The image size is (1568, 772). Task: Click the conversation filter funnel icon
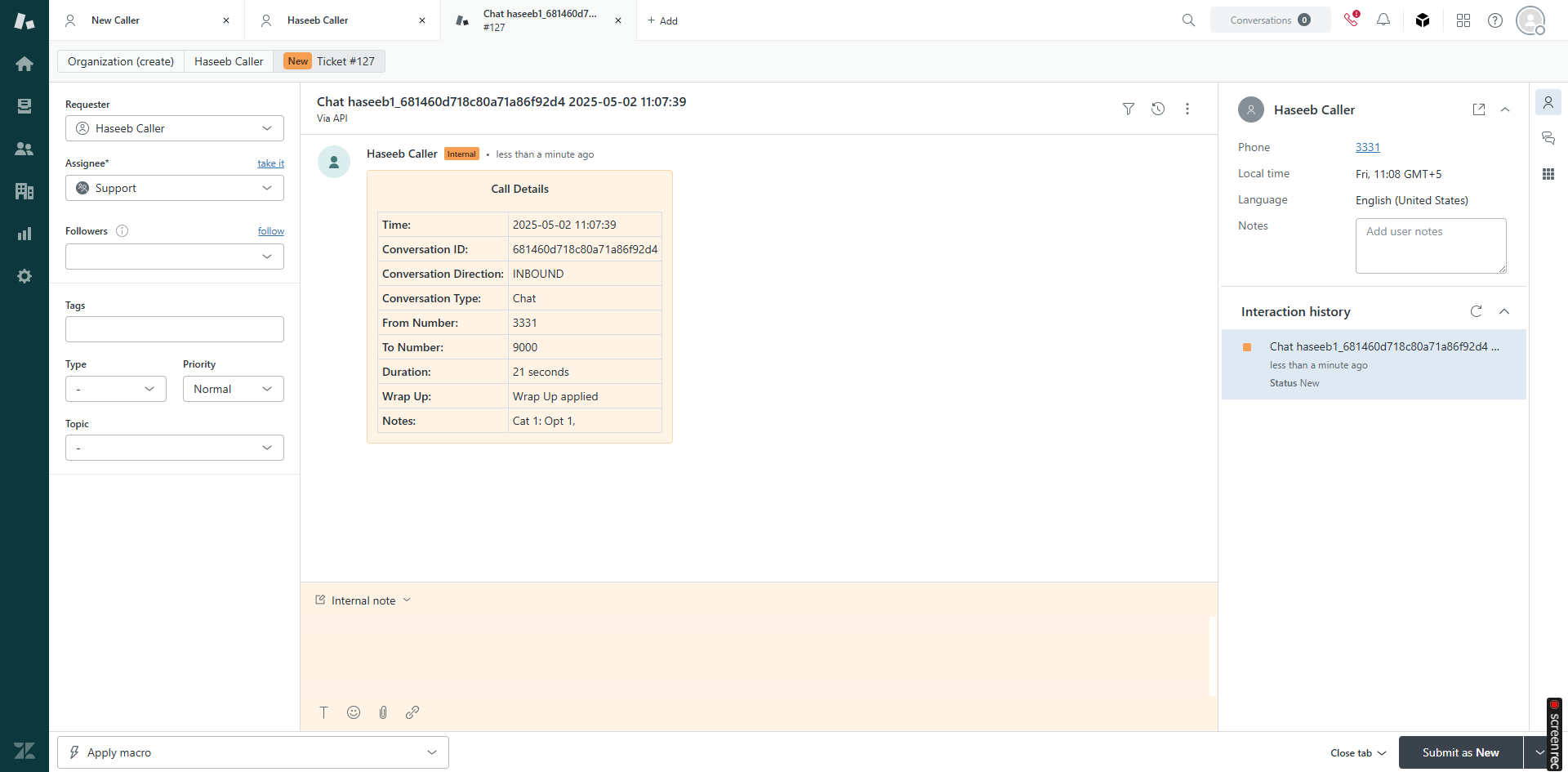point(1128,109)
